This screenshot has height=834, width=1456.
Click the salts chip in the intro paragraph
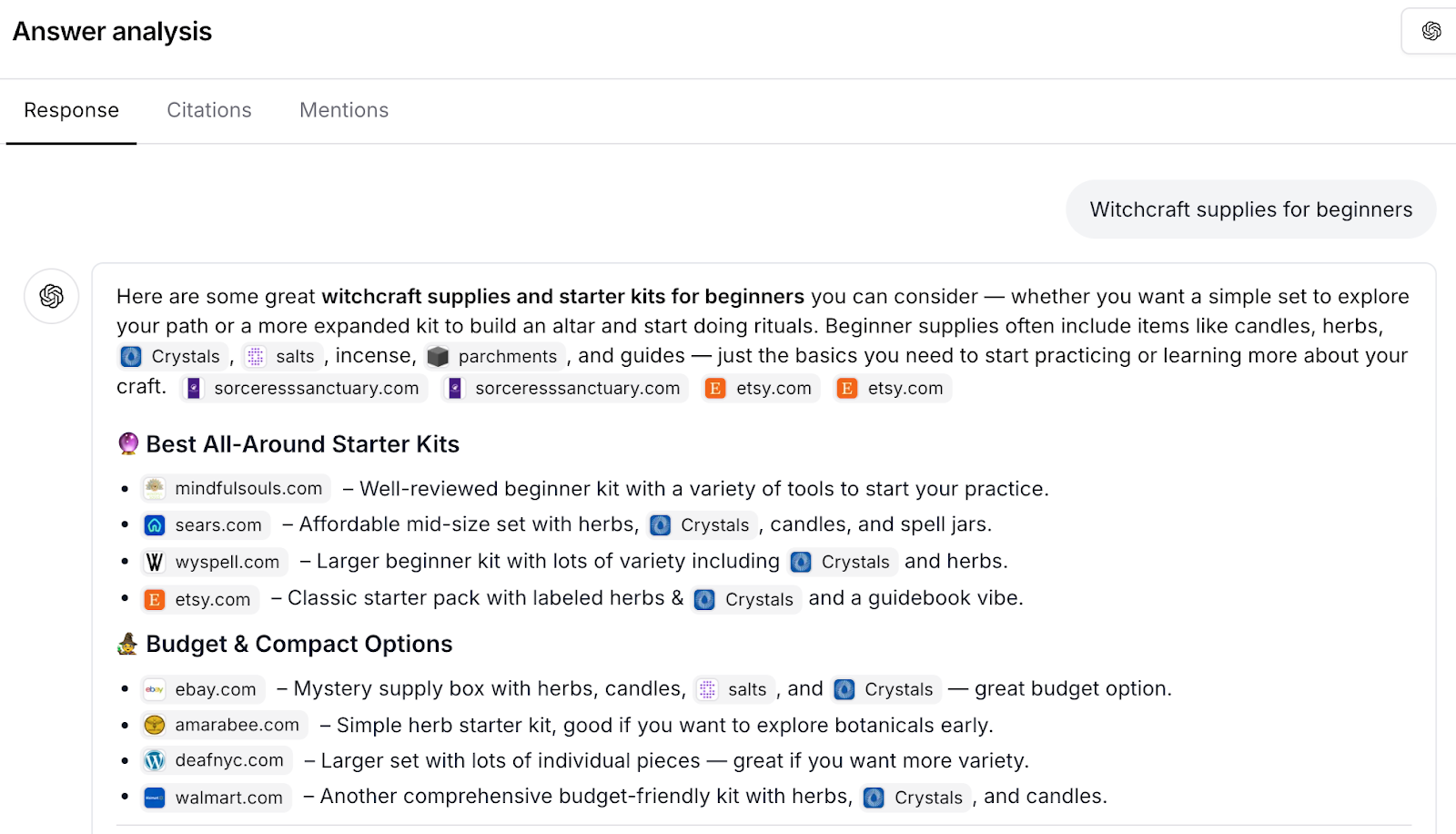(x=283, y=357)
